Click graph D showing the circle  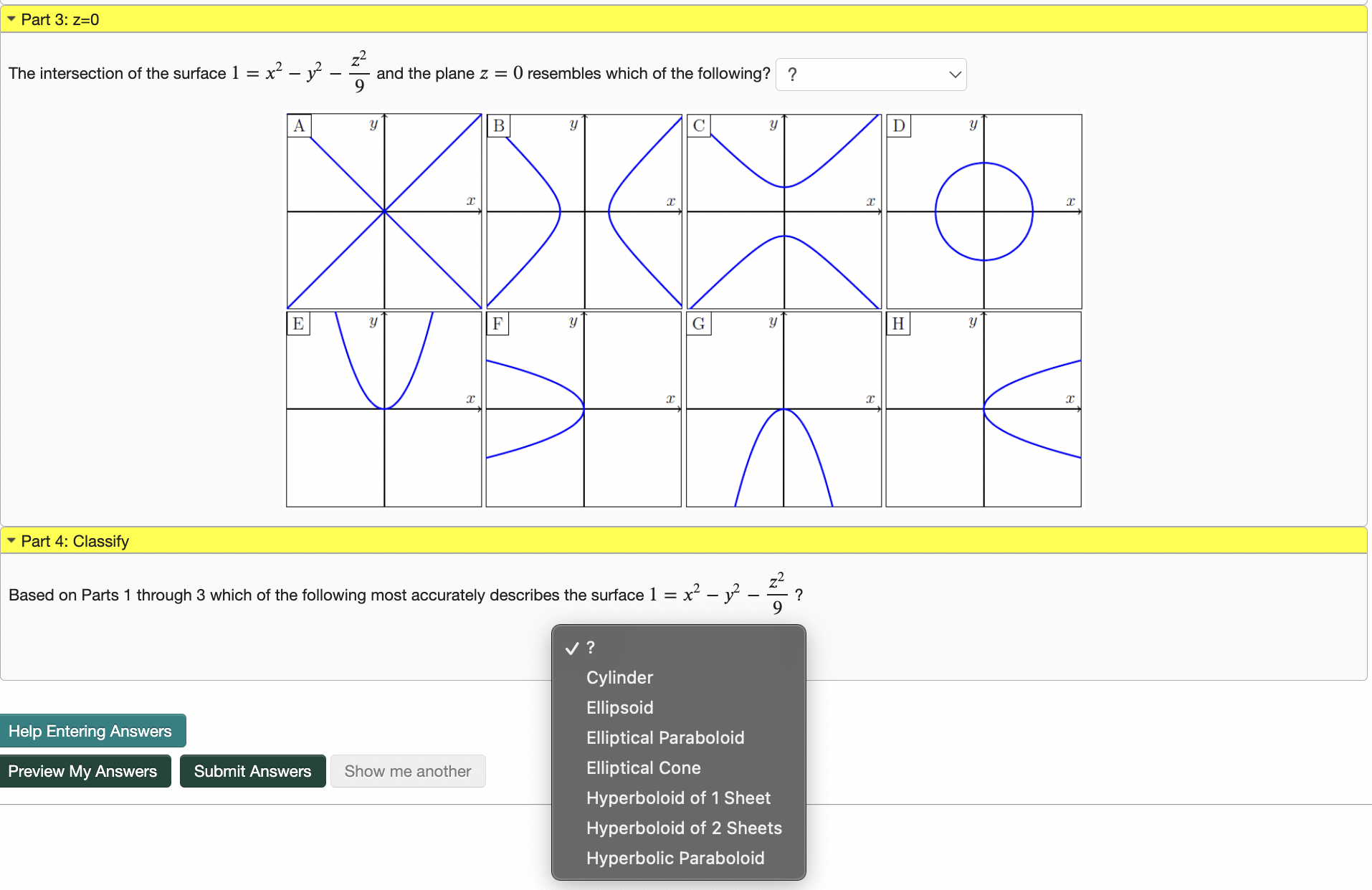coord(984,210)
